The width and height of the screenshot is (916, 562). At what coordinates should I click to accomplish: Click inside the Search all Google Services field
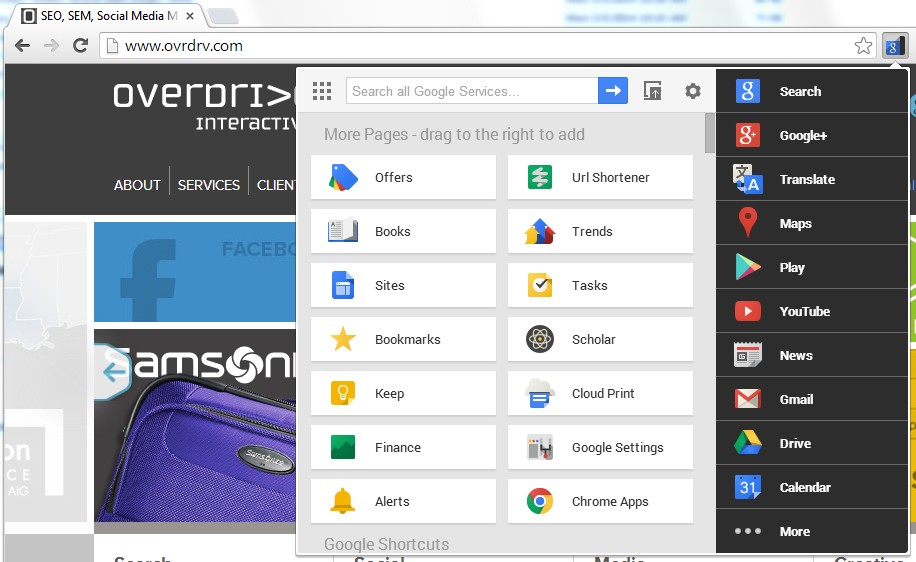click(472, 91)
